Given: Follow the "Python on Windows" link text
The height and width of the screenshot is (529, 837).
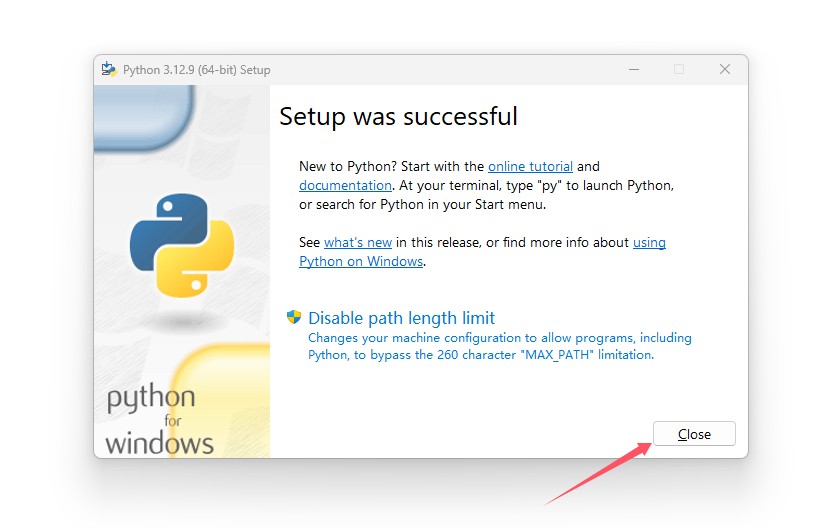Looking at the screenshot, I should click(x=361, y=262).
